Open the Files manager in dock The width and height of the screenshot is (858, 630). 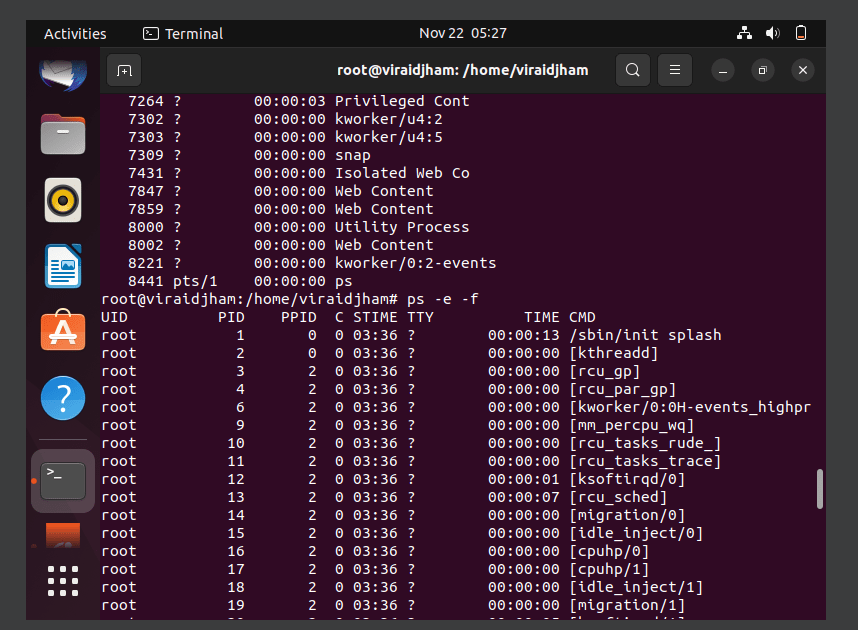point(63,134)
